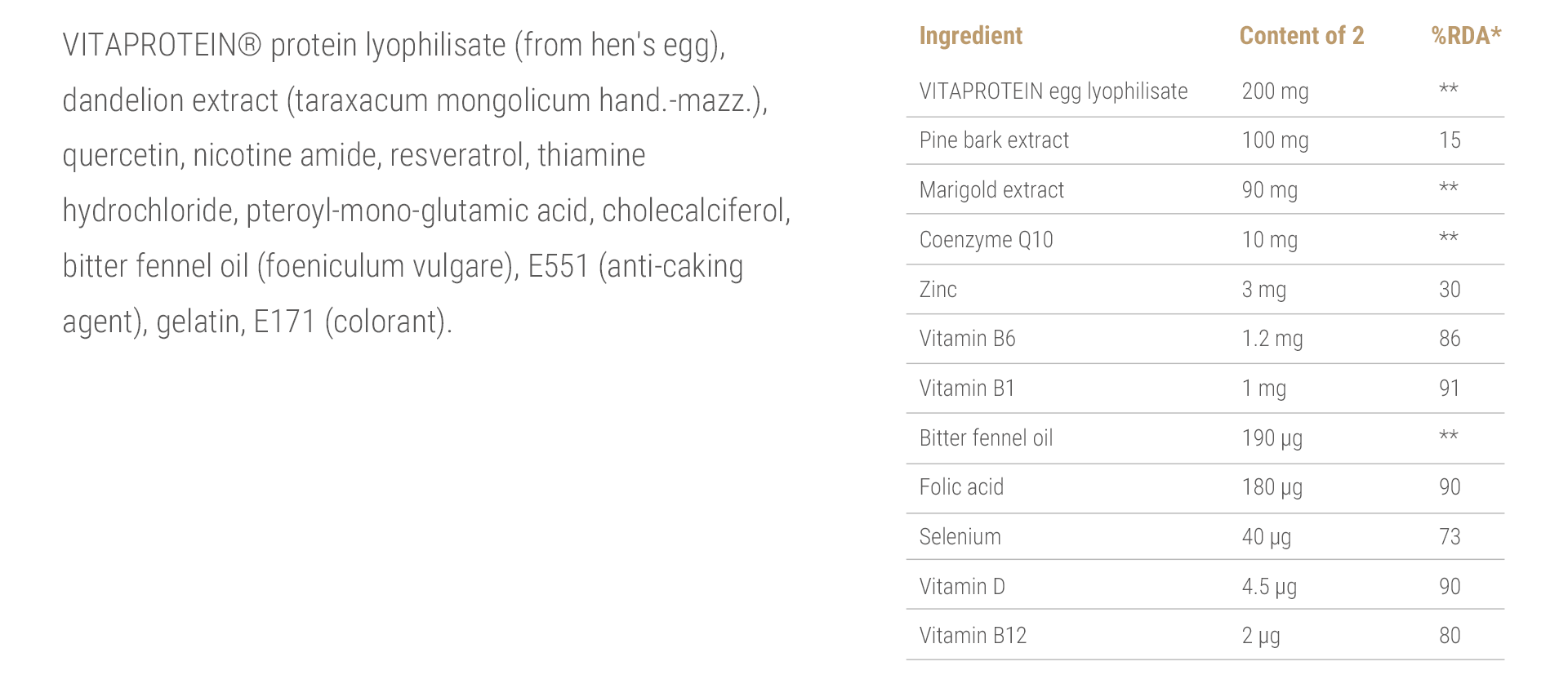Screen dimensions: 1568x697
Task: Select the Folic acid row label
Action: click(x=961, y=487)
